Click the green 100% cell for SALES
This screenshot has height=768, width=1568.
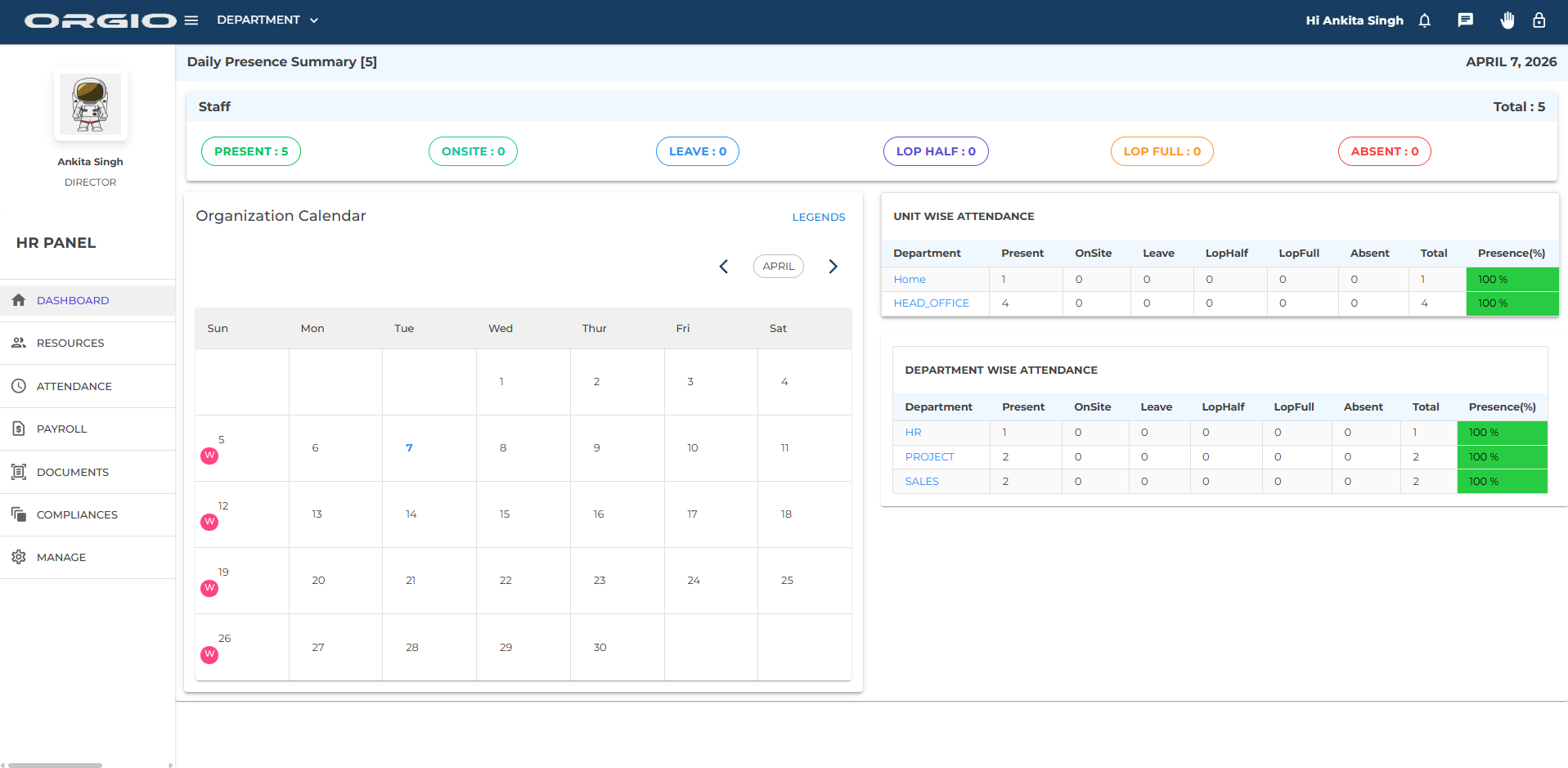1502,482
